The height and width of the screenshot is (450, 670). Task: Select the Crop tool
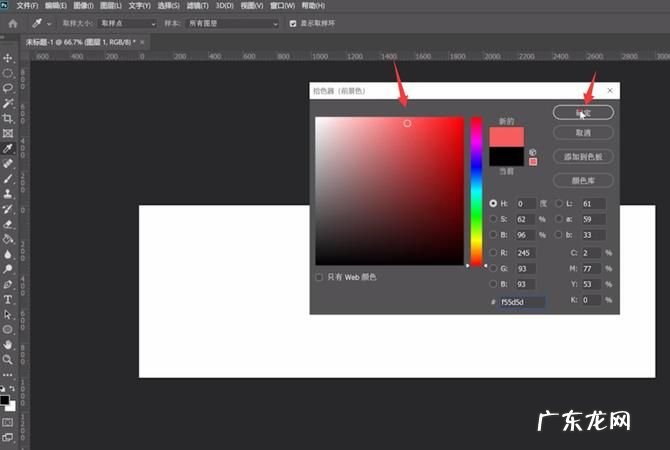[8, 118]
